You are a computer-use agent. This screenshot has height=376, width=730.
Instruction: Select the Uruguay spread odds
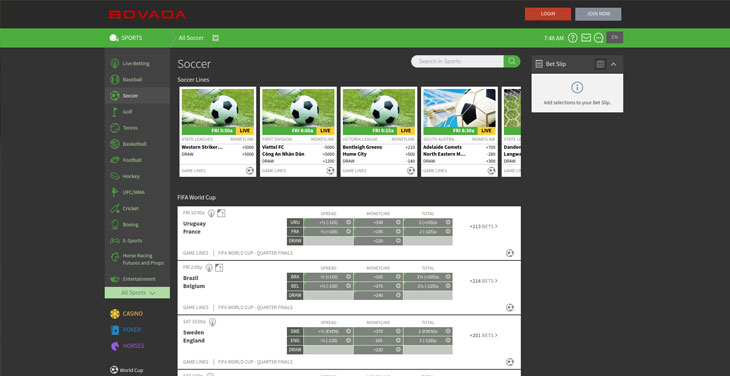point(328,222)
